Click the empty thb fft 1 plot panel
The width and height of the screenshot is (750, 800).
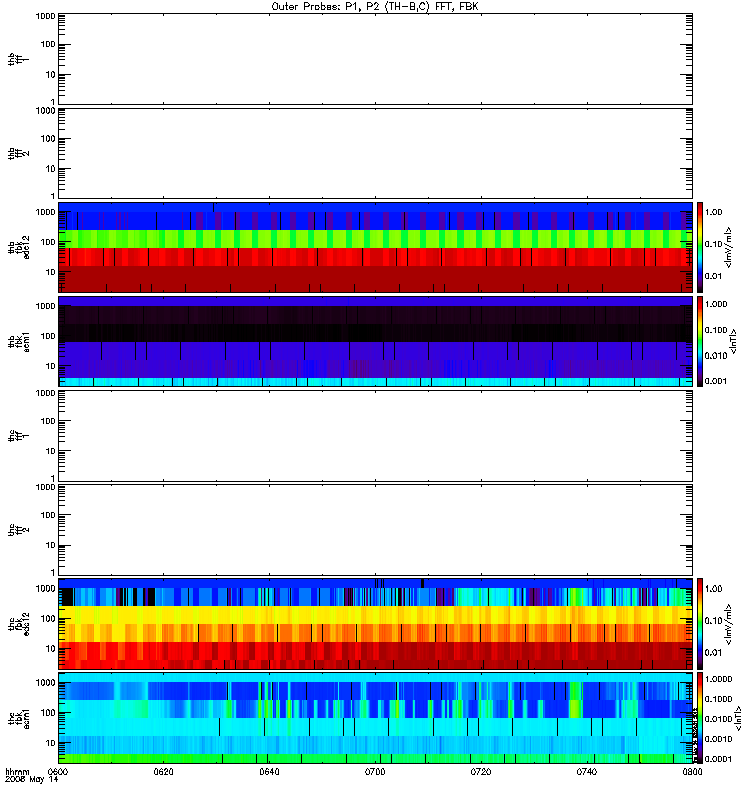(375, 59)
